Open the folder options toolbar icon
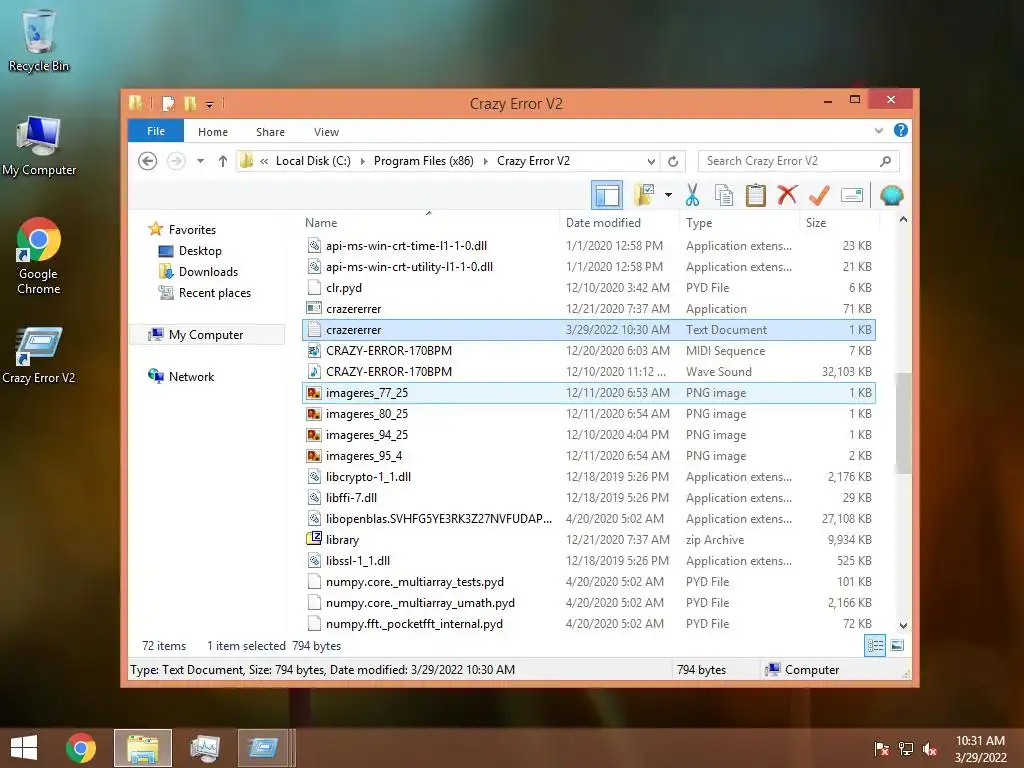This screenshot has width=1024, height=768. point(644,195)
